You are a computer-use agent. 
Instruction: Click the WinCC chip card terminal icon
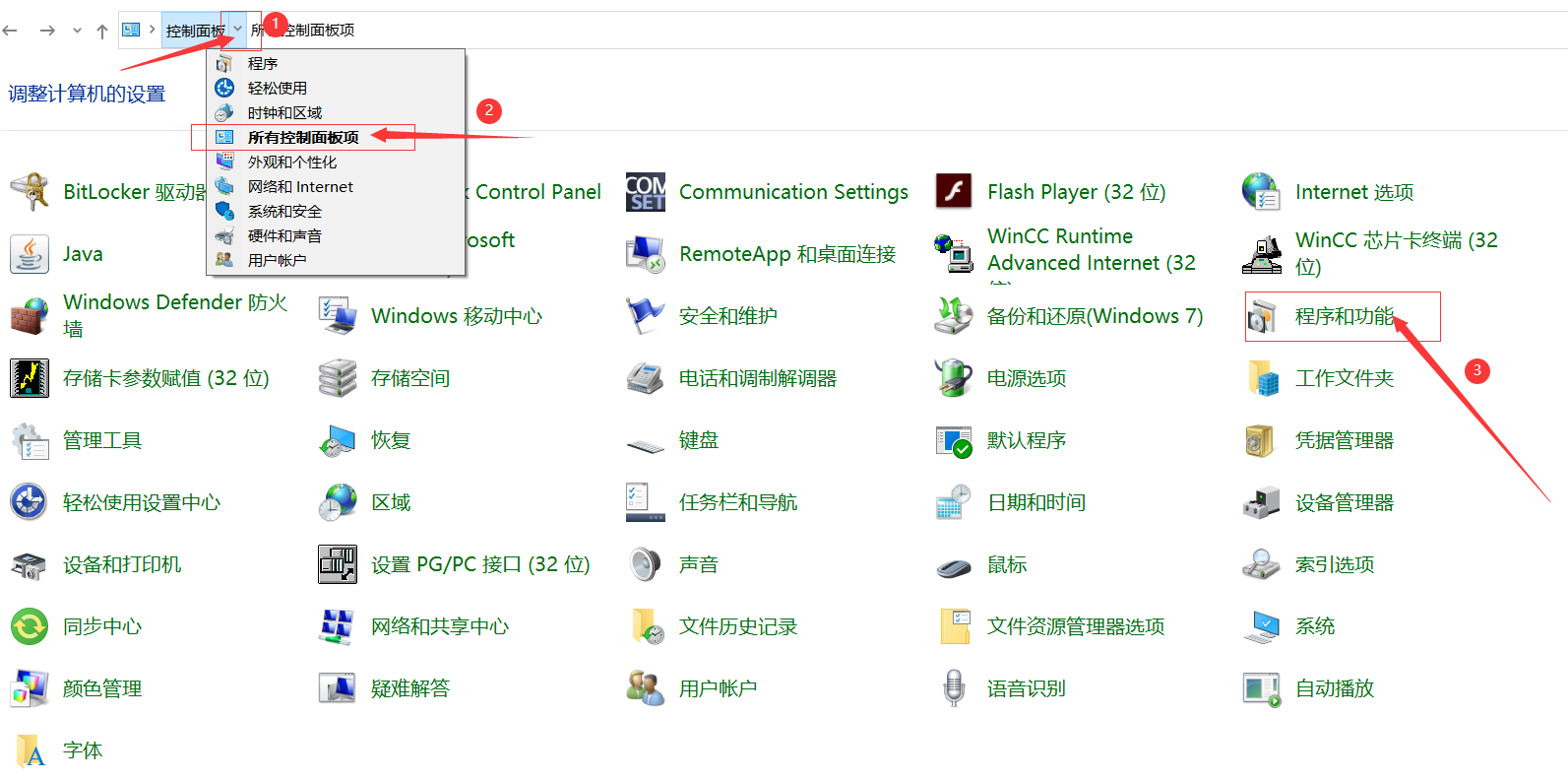tap(1262, 254)
